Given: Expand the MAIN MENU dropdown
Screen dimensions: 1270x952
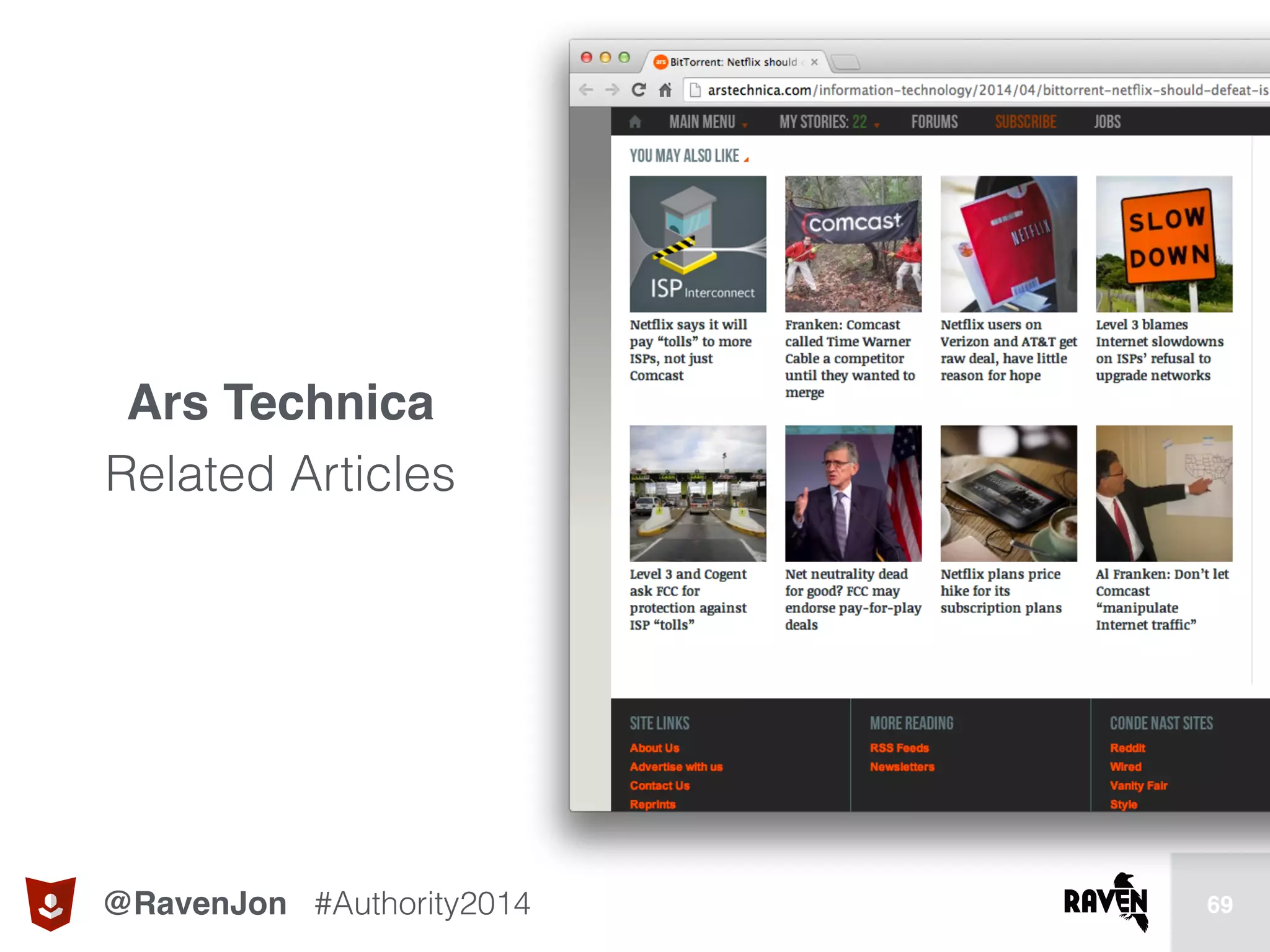Looking at the screenshot, I should pos(708,122).
